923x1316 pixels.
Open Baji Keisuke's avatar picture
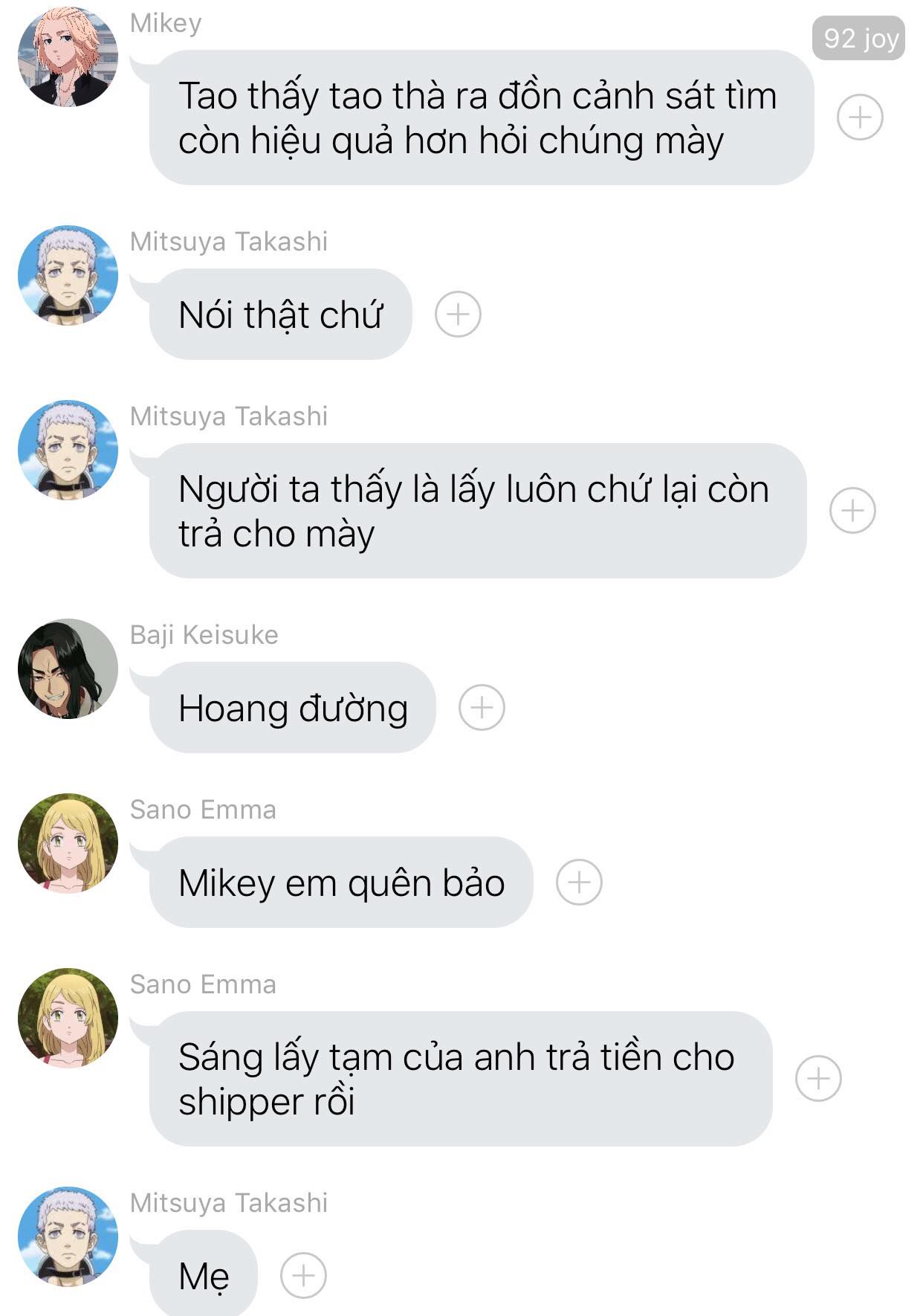[68, 668]
